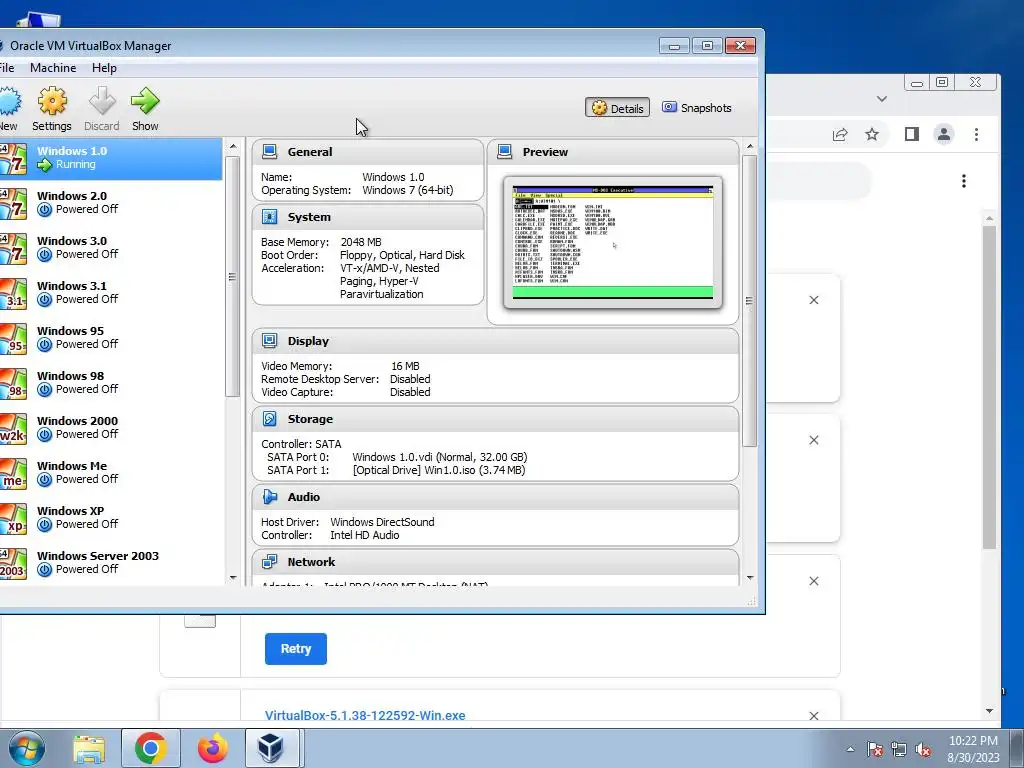Open the VirtualBox-5.1.38-122592-Win.exe download link
The width and height of the screenshot is (1024, 768).
click(x=365, y=715)
